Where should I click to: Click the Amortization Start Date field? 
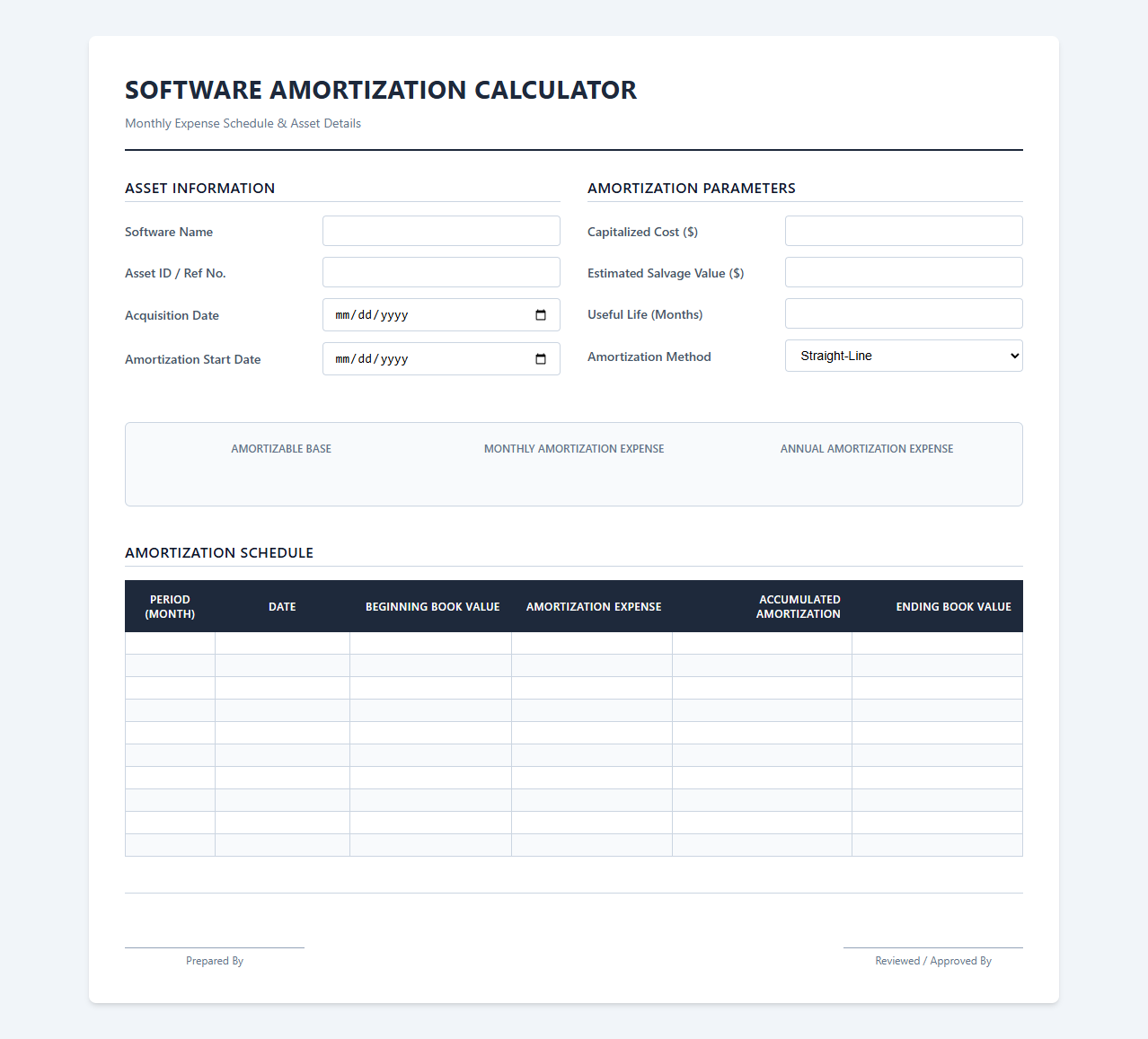(x=441, y=359)
